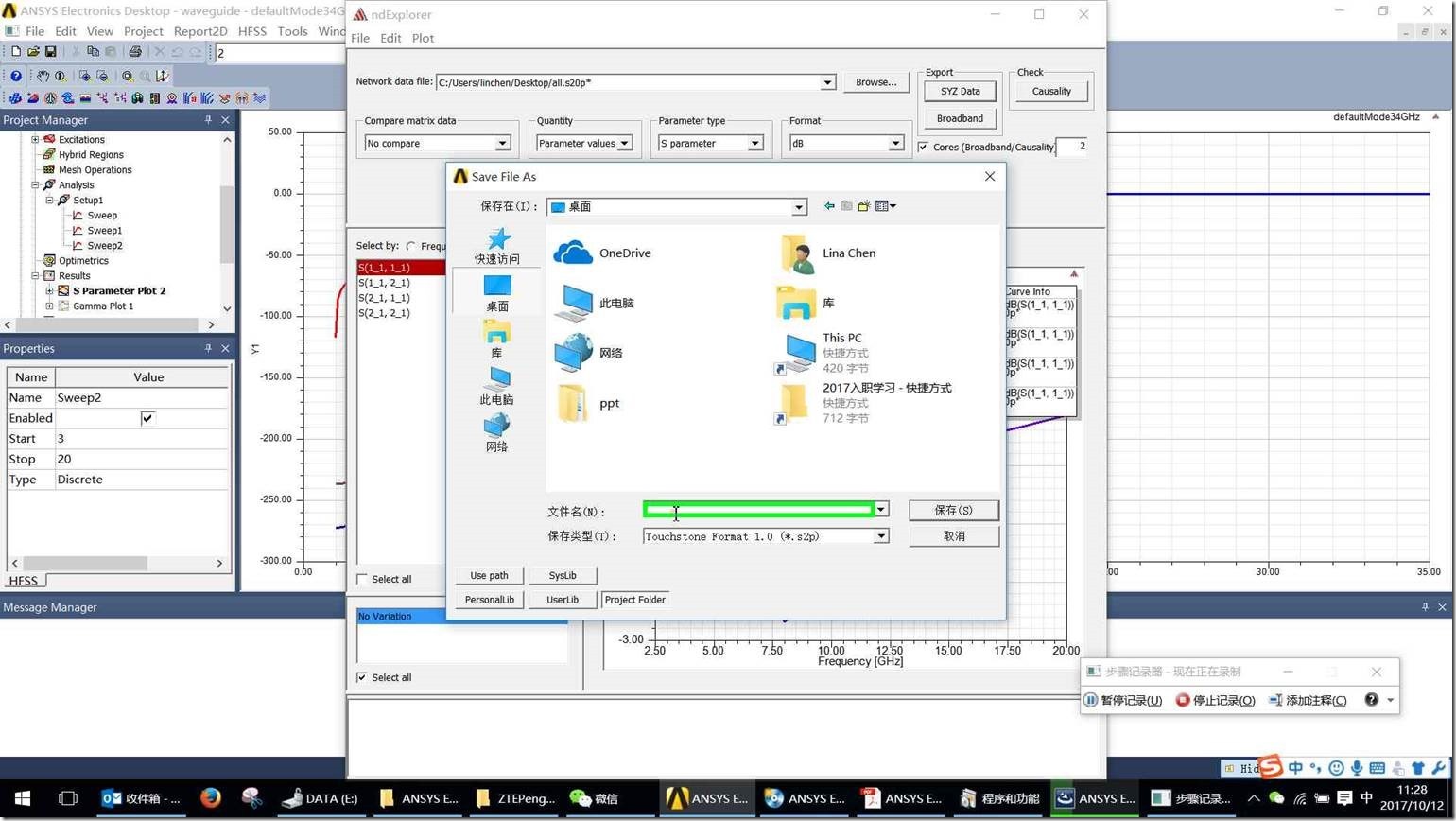Select the OneDrive item in file list
1456x821 pixels.
(602, 253)
